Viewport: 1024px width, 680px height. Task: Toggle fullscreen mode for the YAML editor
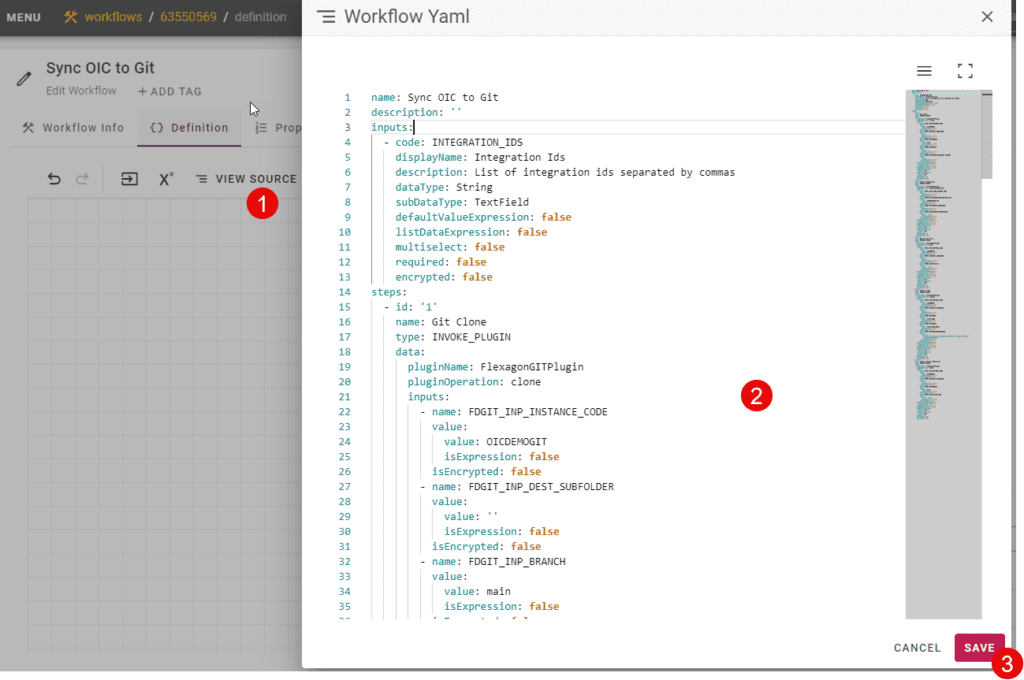tap(965, 71)
